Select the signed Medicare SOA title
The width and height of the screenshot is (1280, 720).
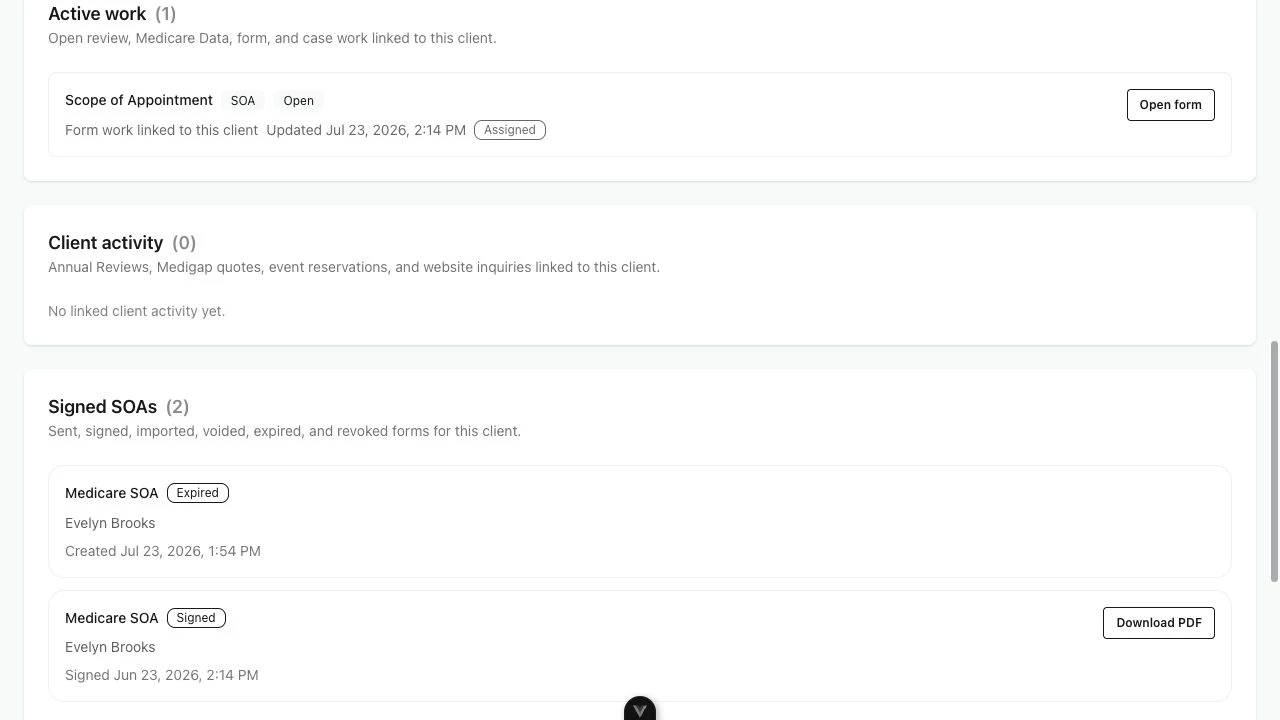click(x=112, y=618)
